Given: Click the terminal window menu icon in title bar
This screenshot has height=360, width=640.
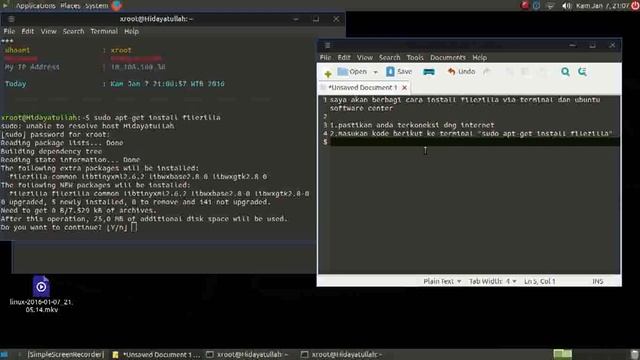Looking at the screenshot, I should [11, 19].
